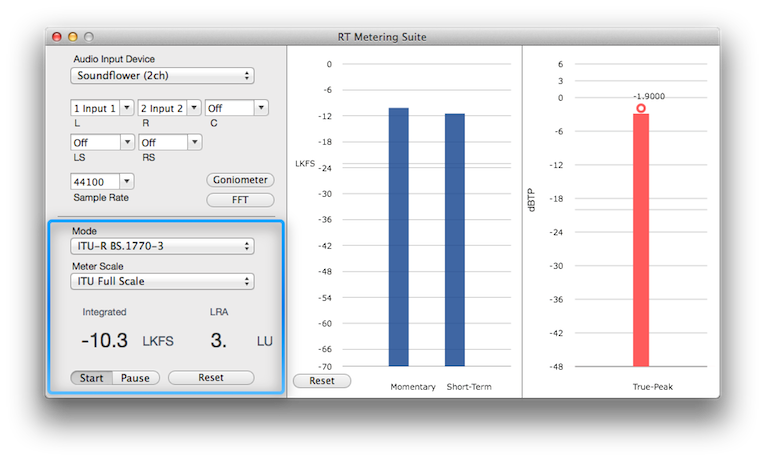Click the True-Peak hold marker circle
Viewport: 765px width, 461px height.
click(x=641, y=108)
